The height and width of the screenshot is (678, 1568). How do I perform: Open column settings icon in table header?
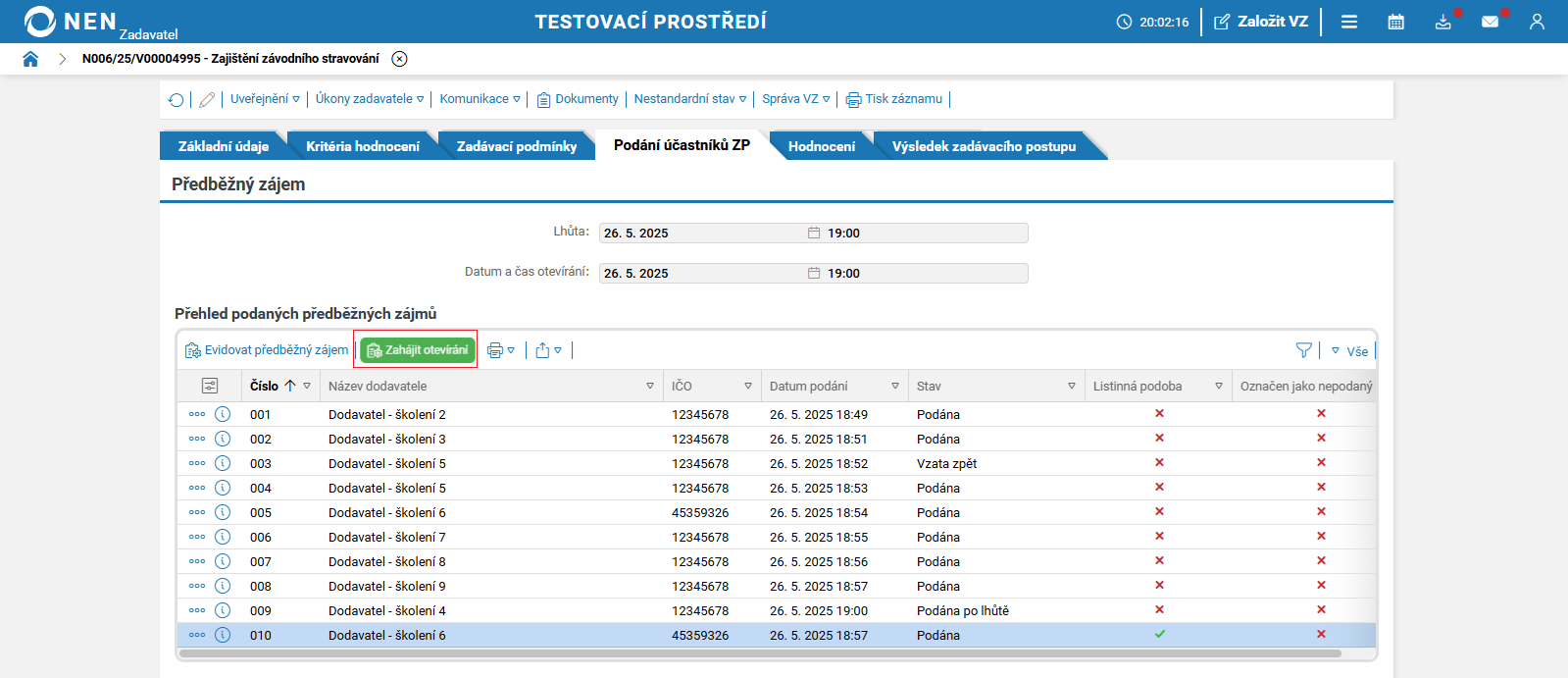[209, 387]
